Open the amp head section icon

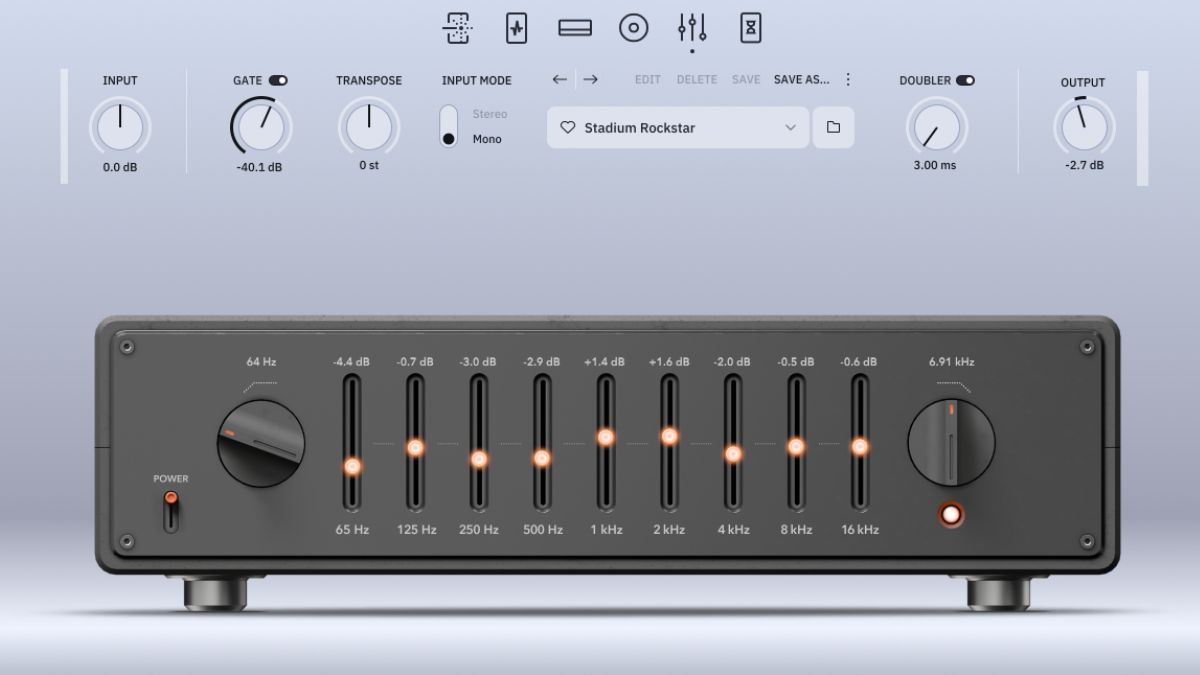(575, 28)
